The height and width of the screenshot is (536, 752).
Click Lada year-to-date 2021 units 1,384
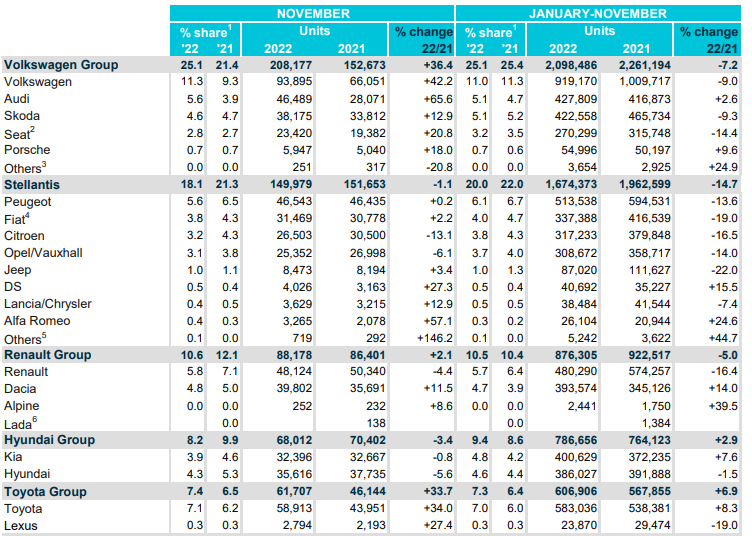point(656,423)
